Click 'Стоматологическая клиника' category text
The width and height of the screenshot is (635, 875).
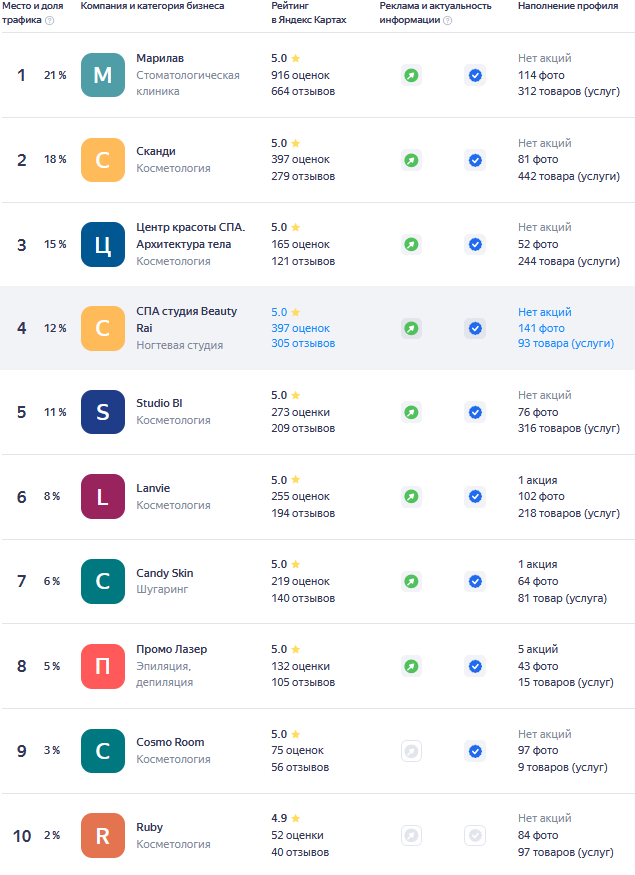tap(187, 83)
